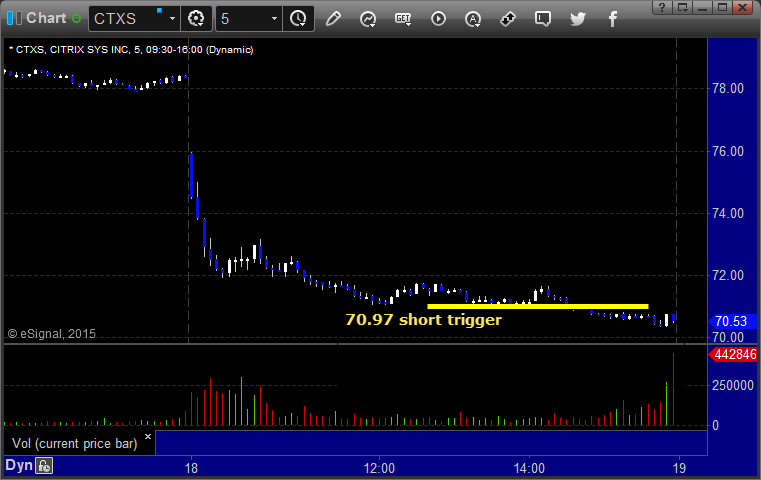Viewport: 761px width, 480px height.
Task: Click the help question mark button
Action: click(662, 7)
